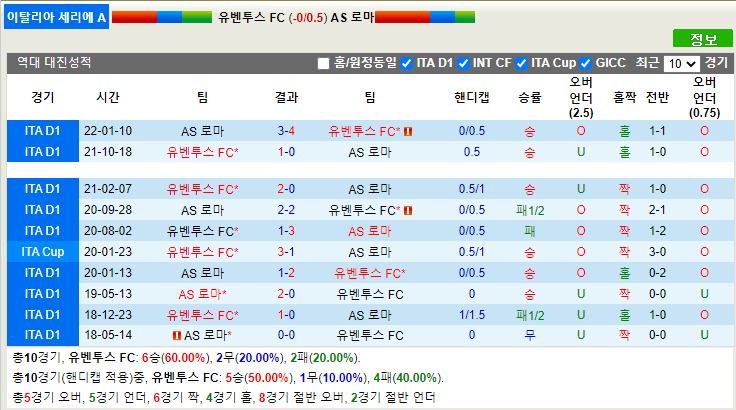Click AS 로마 away team in 20-08-02 row
The image size is (736, 410).
click(370, 231)
